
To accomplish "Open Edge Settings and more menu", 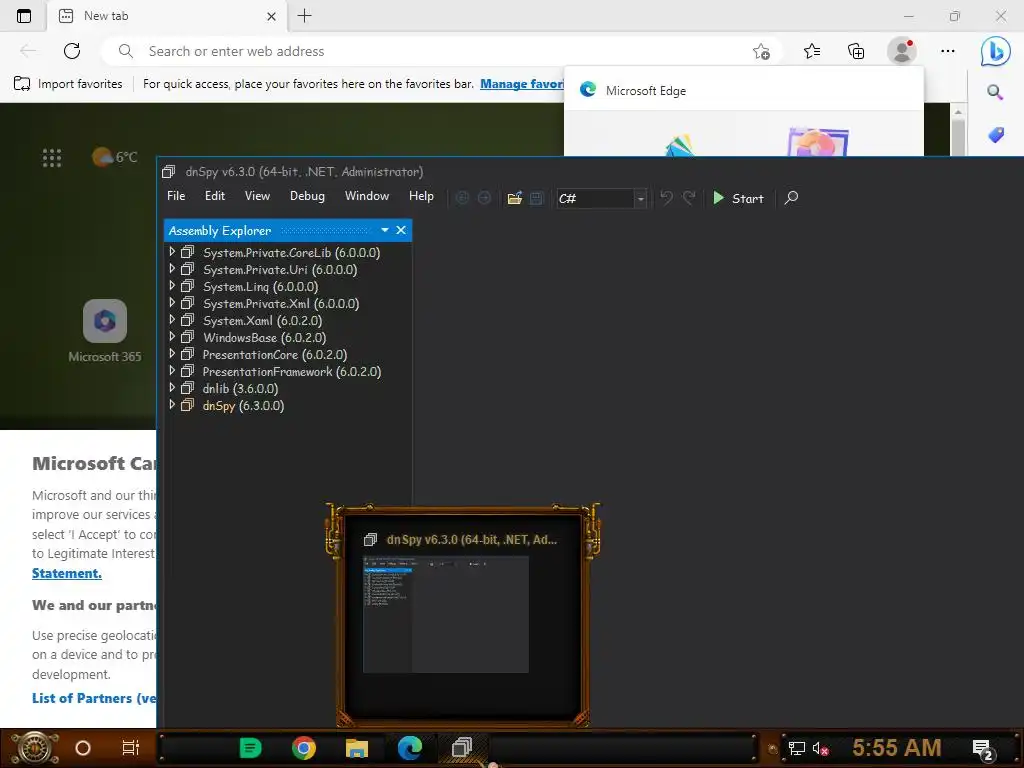I will (948, 51).
